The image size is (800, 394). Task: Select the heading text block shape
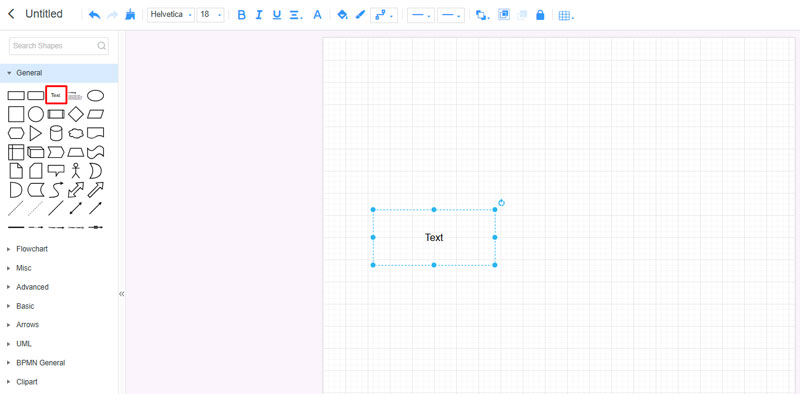[76, 95]
